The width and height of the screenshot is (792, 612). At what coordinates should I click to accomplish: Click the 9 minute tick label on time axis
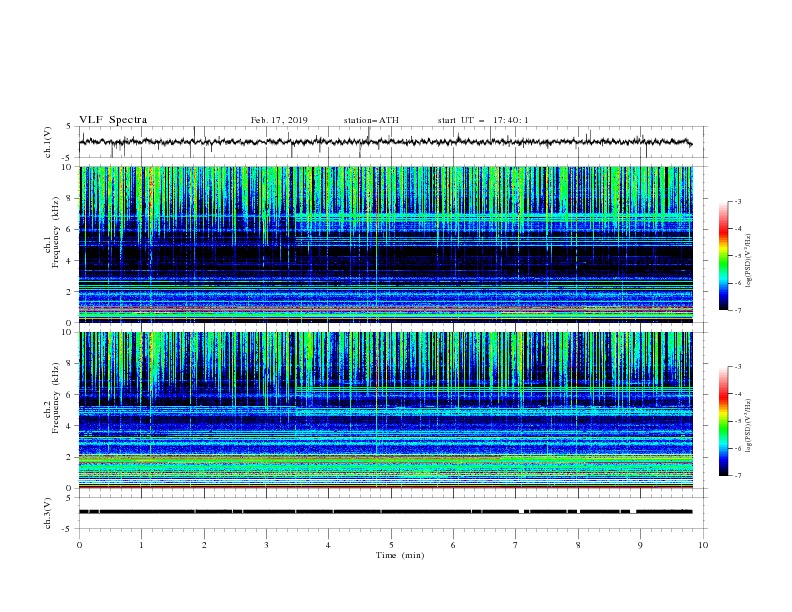point(640,545)
